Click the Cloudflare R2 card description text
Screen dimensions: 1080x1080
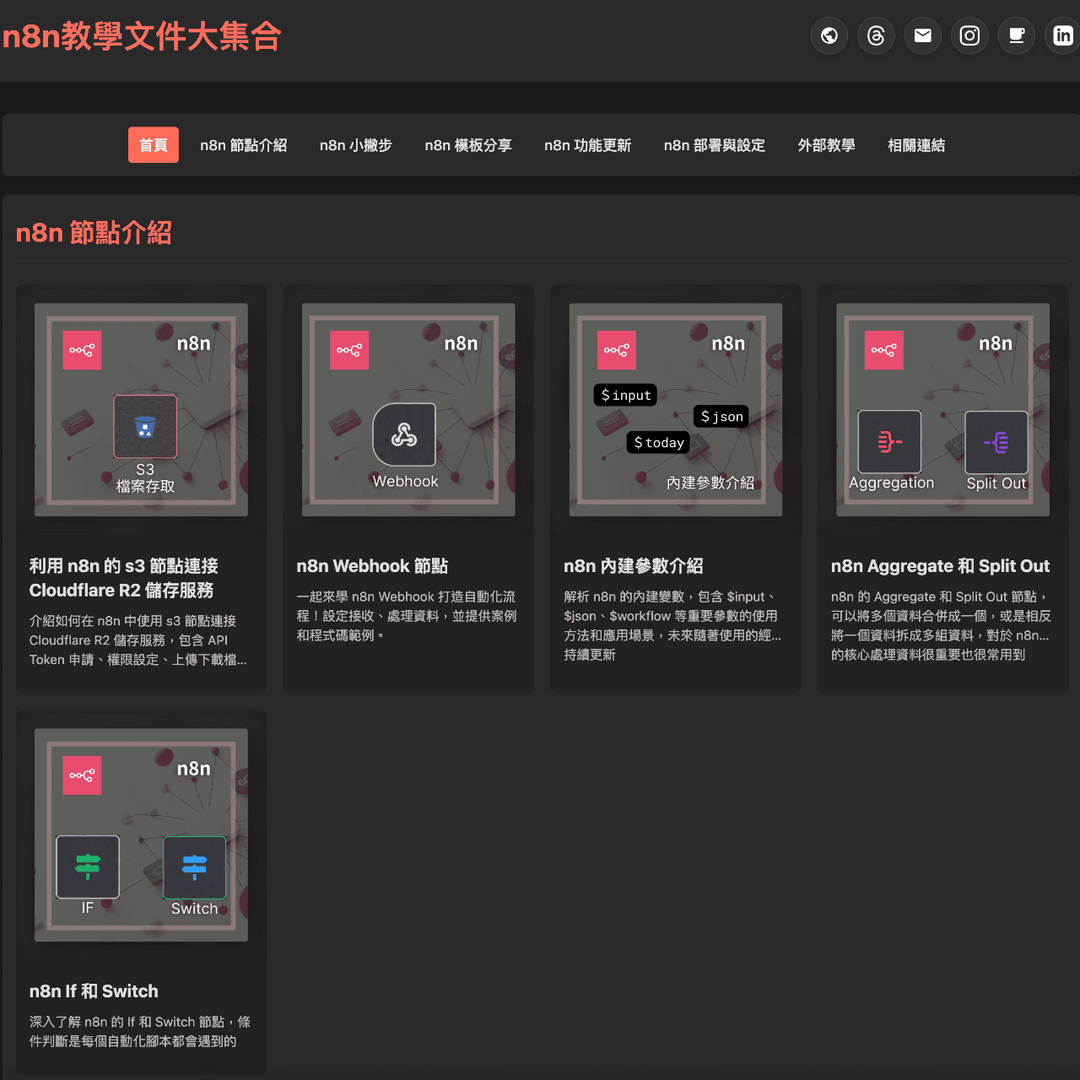pos(138,640)
